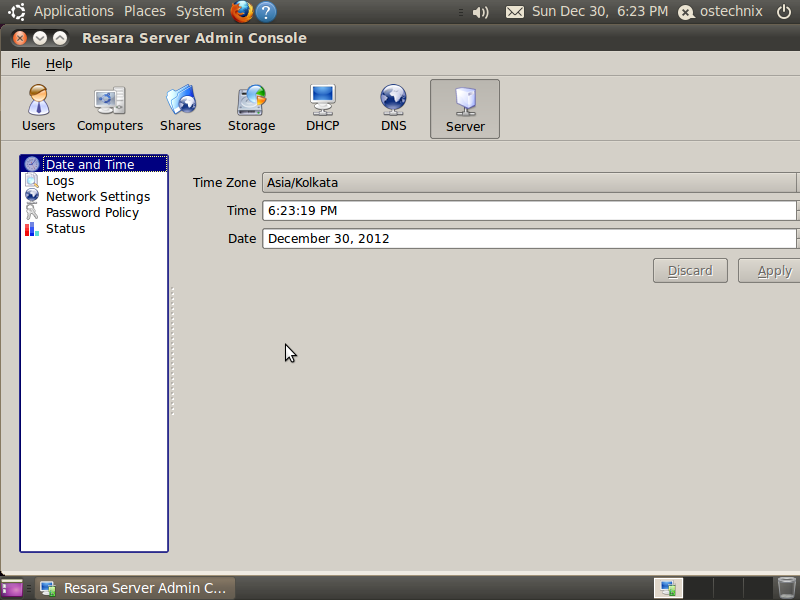Click the Date input field
Image resolution: width=800 pixels, height=600 pixels.
click(x=531, y=239)
